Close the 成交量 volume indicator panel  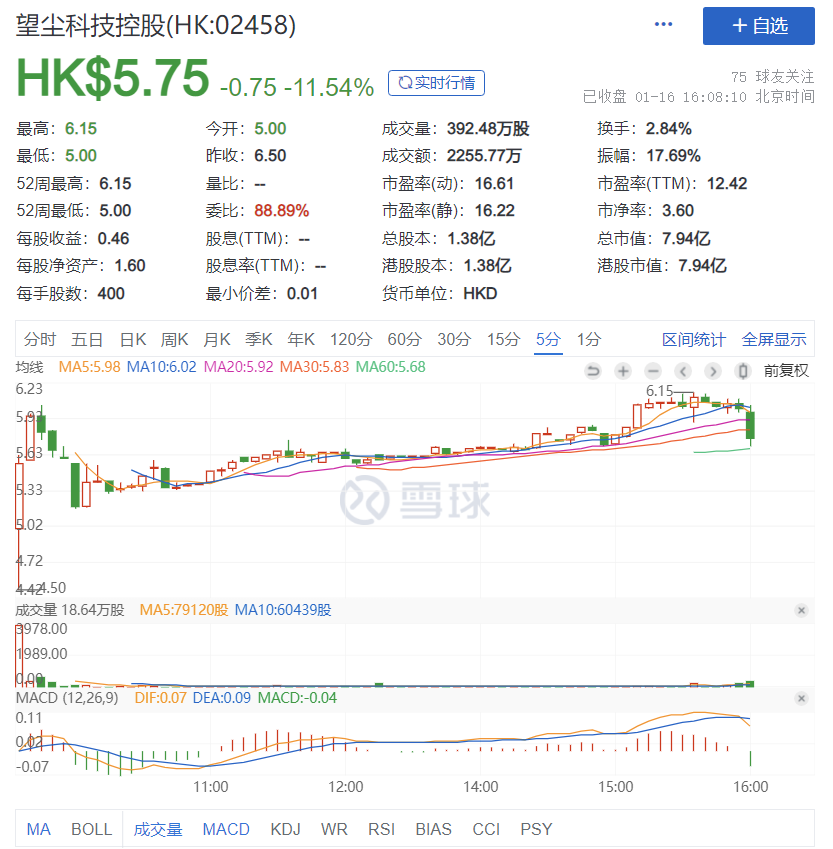coord(802,610)
